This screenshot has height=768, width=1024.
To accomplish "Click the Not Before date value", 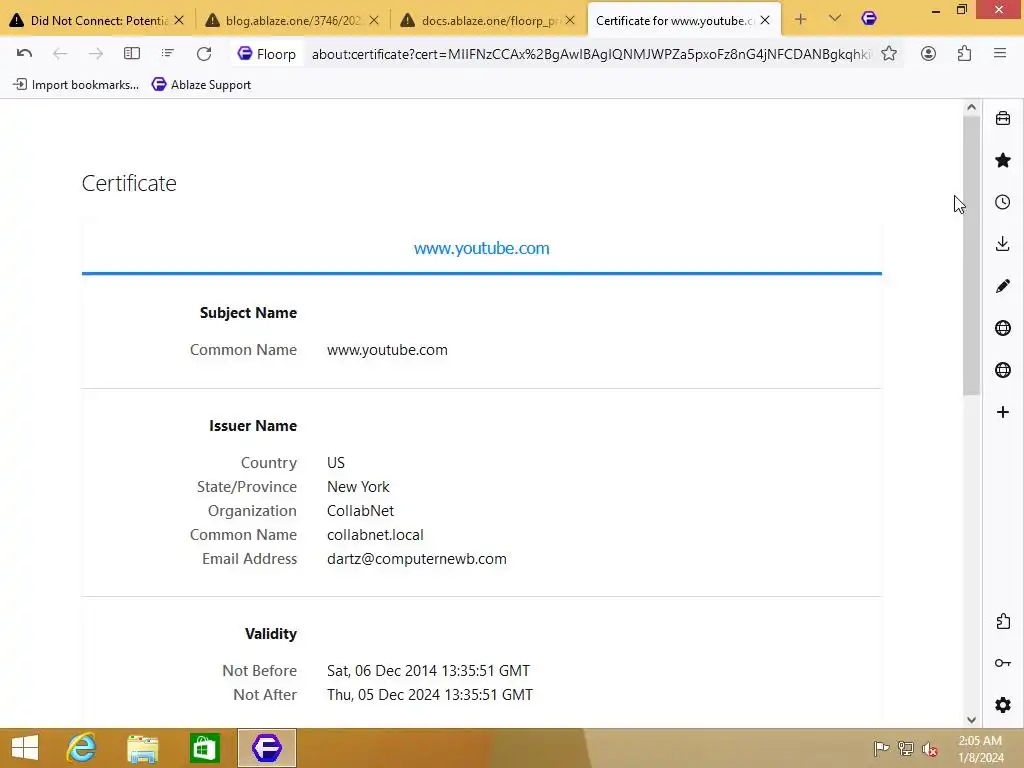I will coord(428,671).
